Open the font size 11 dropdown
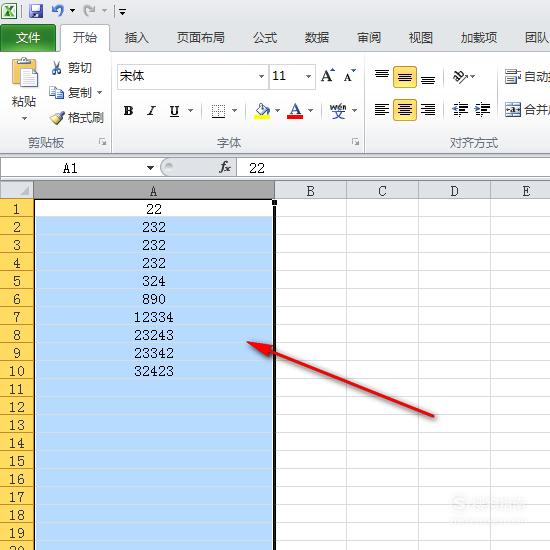The height and width of the screenshot is (550, 550). (x=308, y=76)
